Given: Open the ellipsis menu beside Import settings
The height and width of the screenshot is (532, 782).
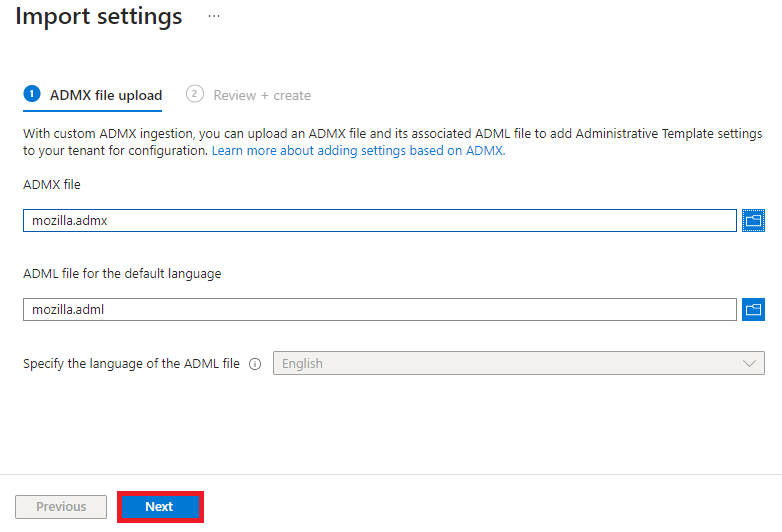Looking at the screenshot, I should coord(214,16).
